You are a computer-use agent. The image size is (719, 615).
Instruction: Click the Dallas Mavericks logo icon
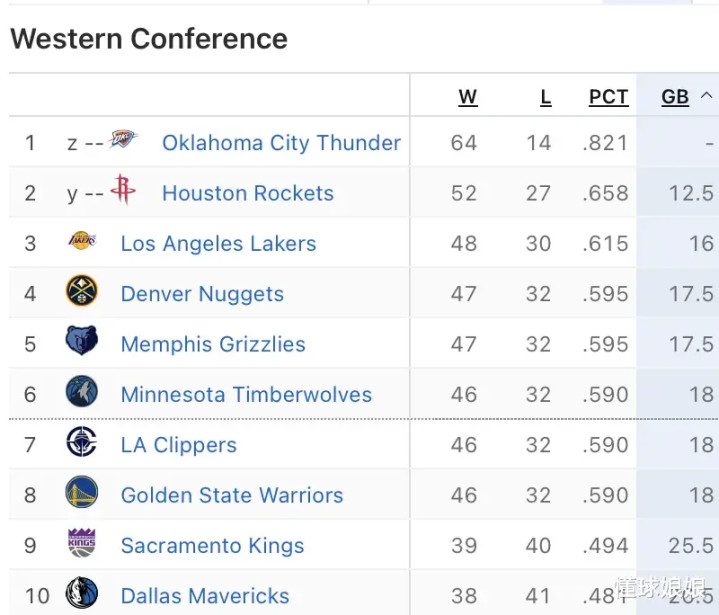click(x=82, y=594)
